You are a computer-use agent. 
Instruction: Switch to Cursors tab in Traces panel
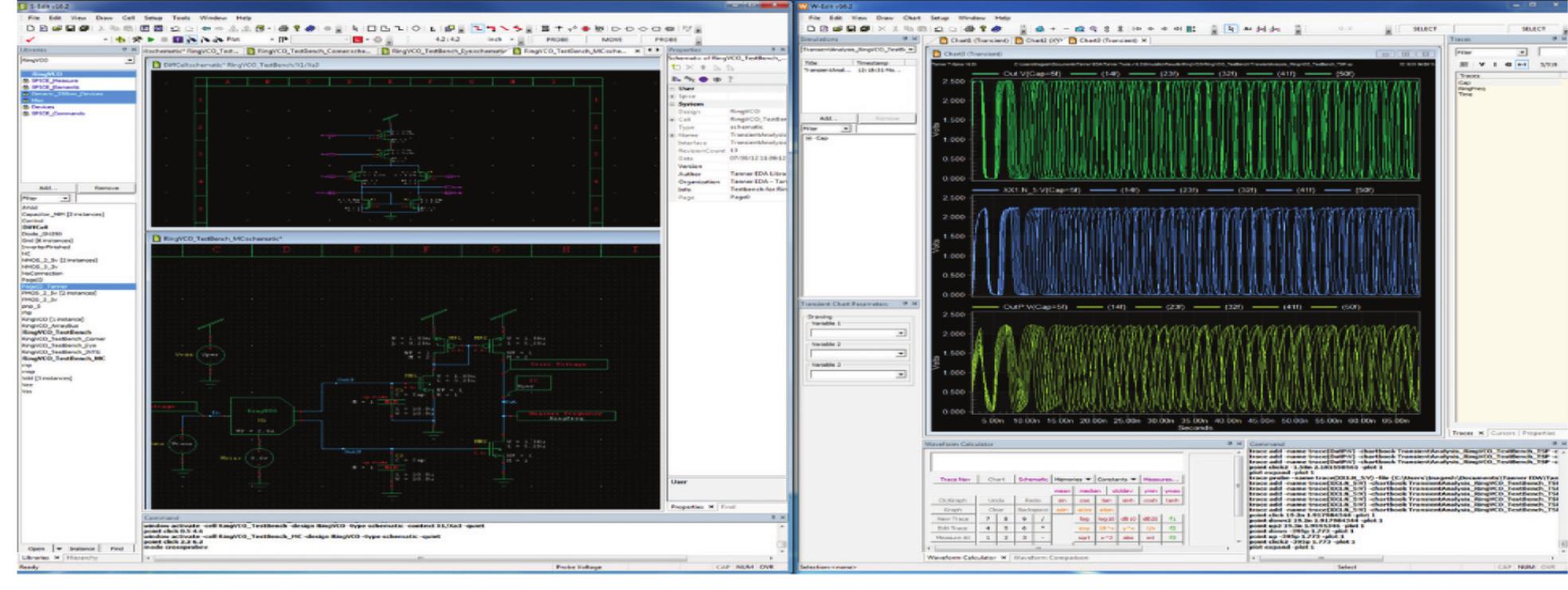pyautogui.click(x=1502, y=433)
